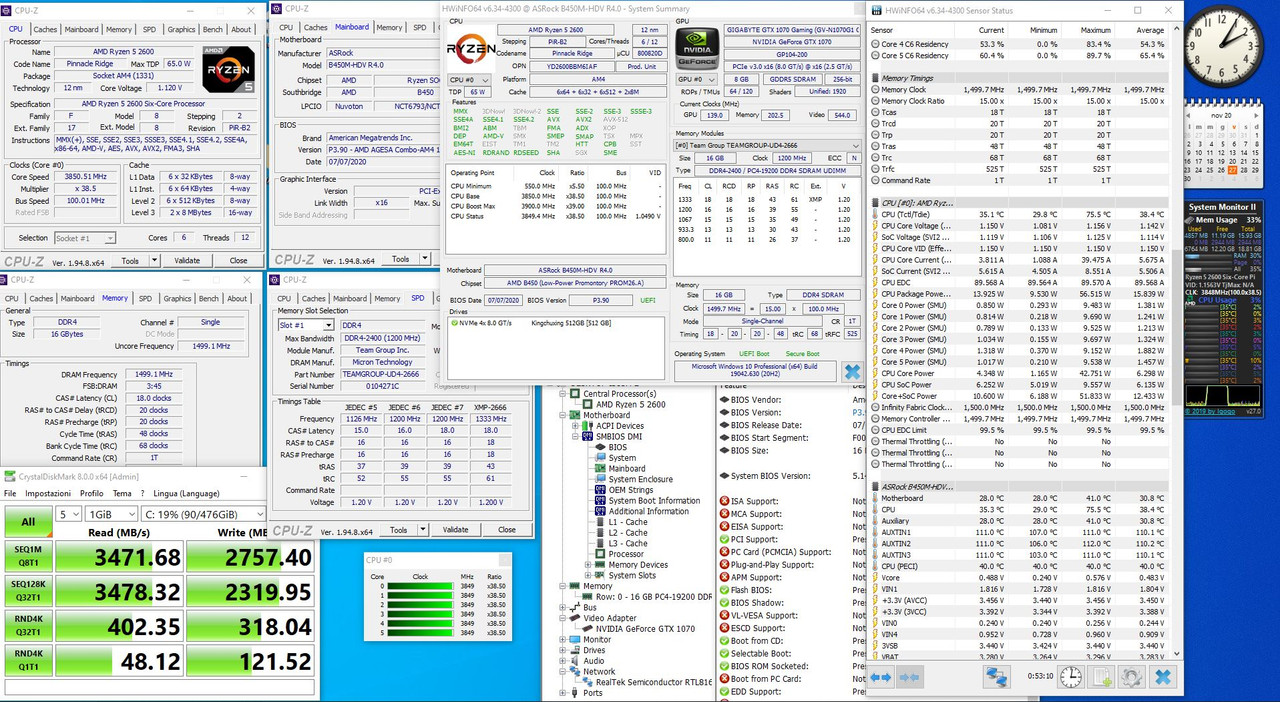
Task: Click the All benchmark button in CrystalDiskMark
Action: coord(28,521)
